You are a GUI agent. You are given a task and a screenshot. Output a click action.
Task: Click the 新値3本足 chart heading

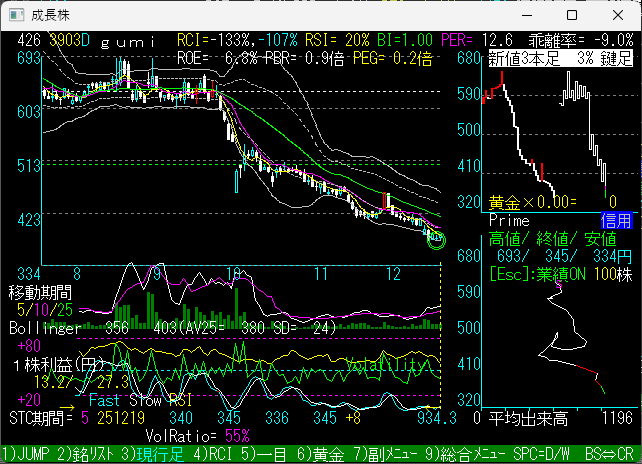[522, 59]
